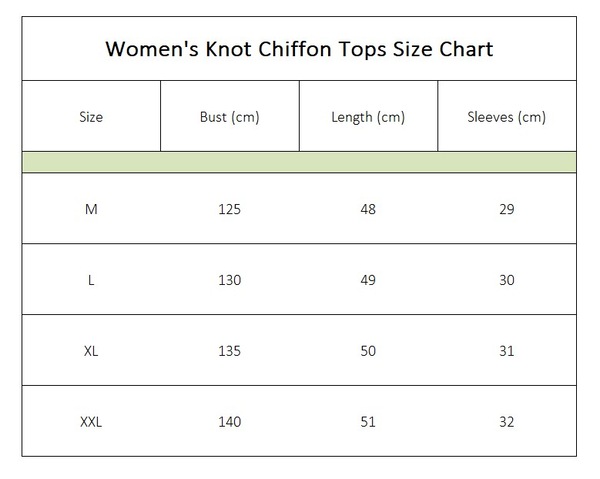Click the sleeves value 29
Screen dimensions: 600x479
coord(507,209)
